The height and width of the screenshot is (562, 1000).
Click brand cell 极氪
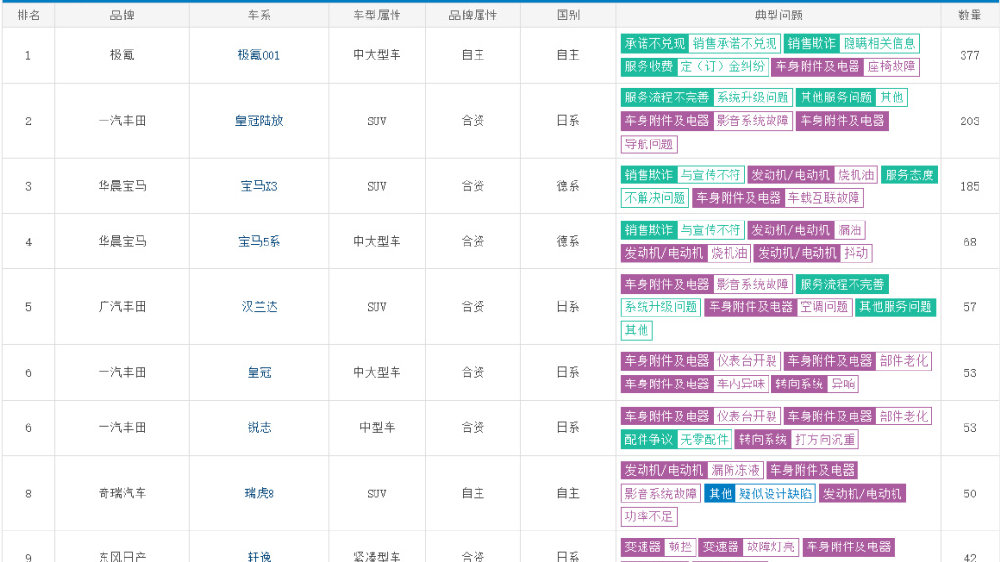[122, 55]
